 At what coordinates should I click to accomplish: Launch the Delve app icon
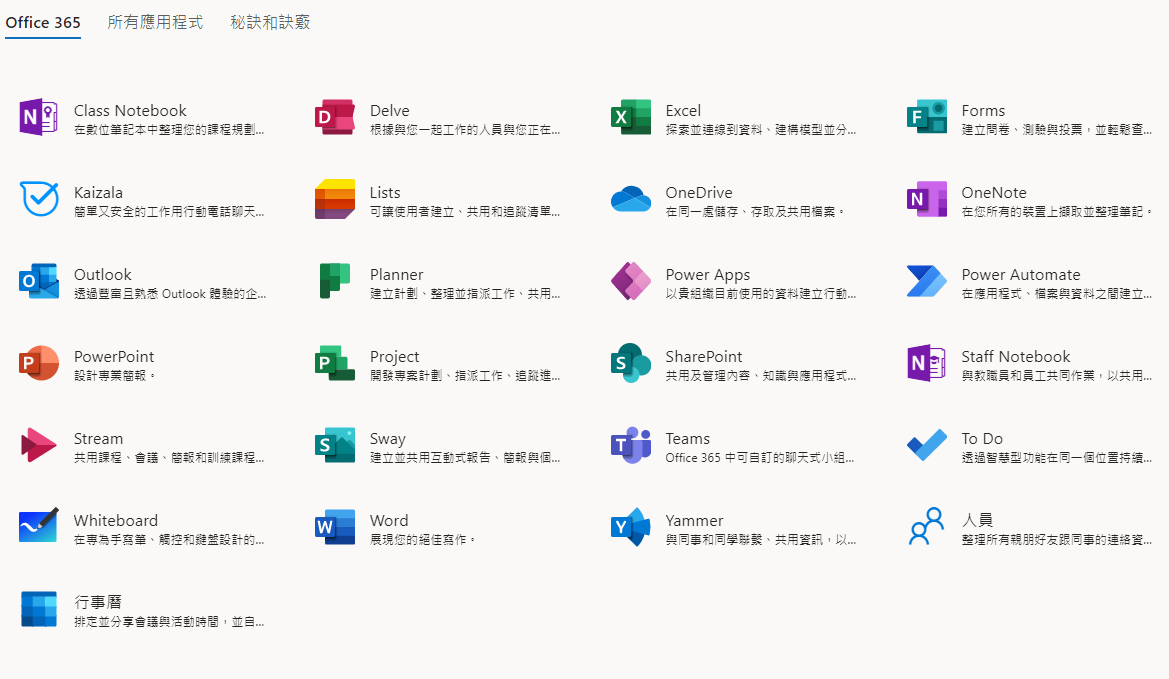(x=335, y=117)
